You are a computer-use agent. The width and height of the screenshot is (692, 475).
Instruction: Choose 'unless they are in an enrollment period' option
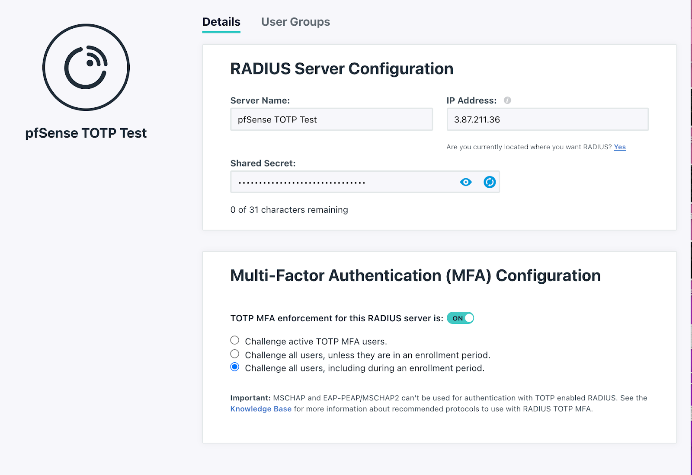pyautogui.click(x=235, y=354)
